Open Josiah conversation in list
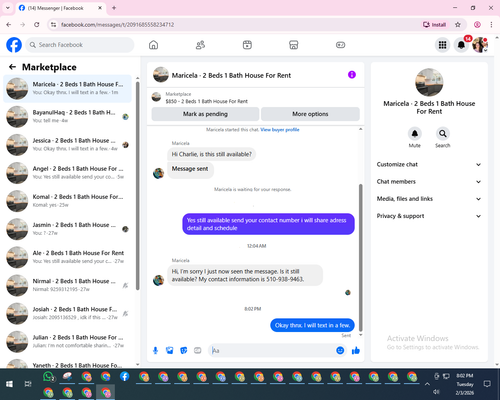 click(x=67, y=313)
